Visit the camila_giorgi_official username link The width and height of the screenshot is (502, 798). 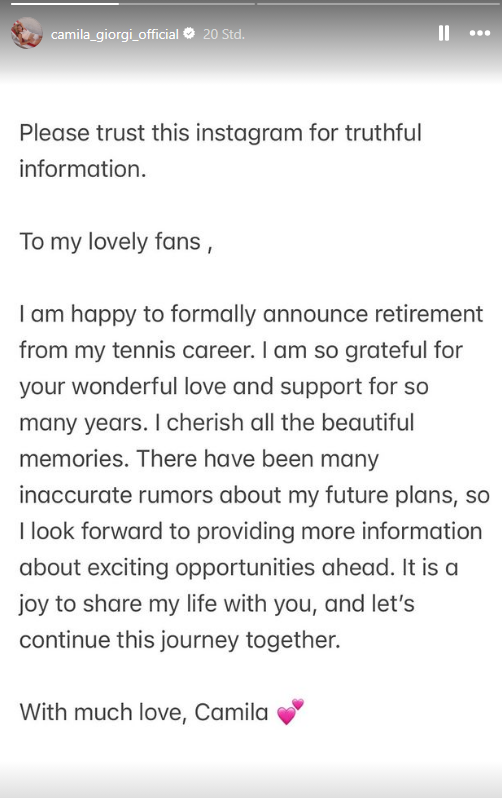(115, 34)
